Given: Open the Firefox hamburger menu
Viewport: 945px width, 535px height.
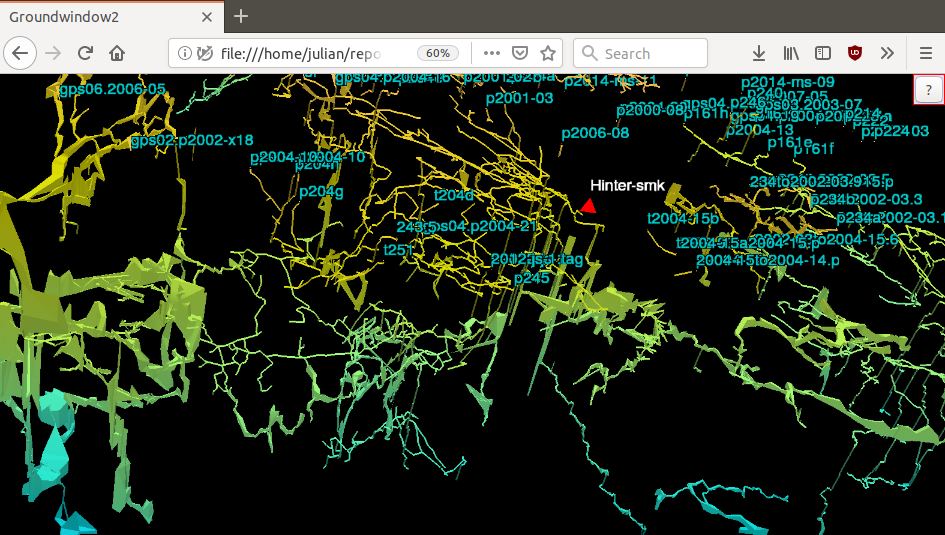Looking at the screenshot, I should point(926,53).
